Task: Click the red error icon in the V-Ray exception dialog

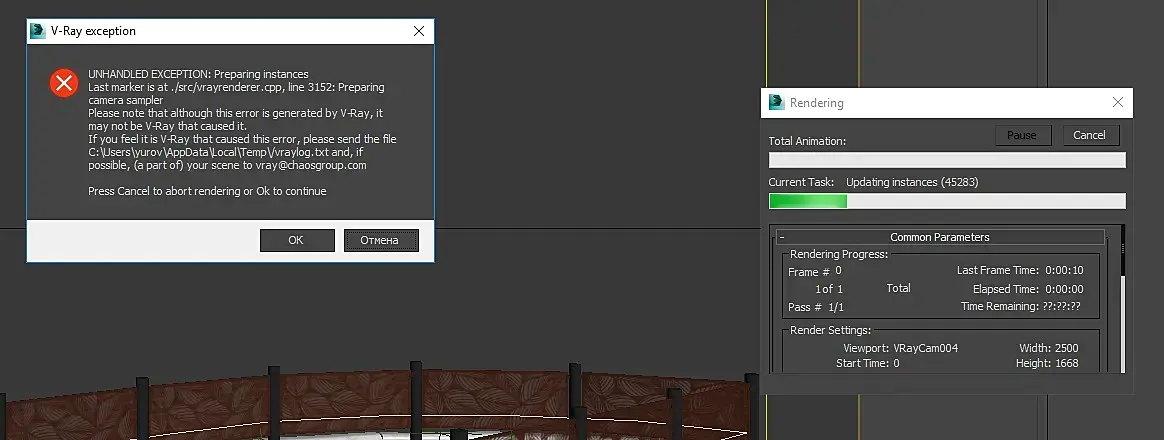Action: [64, 83]
